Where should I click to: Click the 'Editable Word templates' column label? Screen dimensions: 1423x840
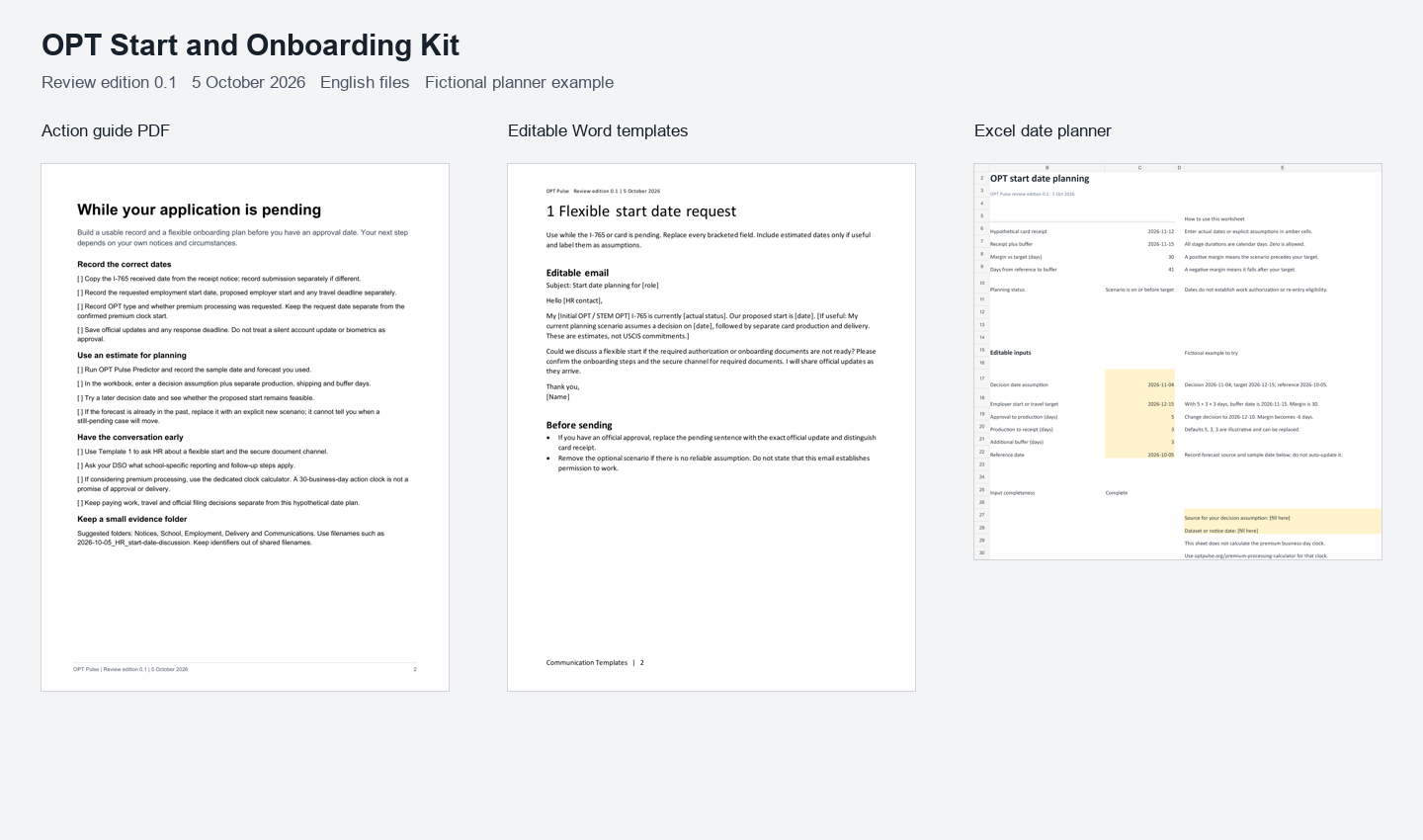598,130
